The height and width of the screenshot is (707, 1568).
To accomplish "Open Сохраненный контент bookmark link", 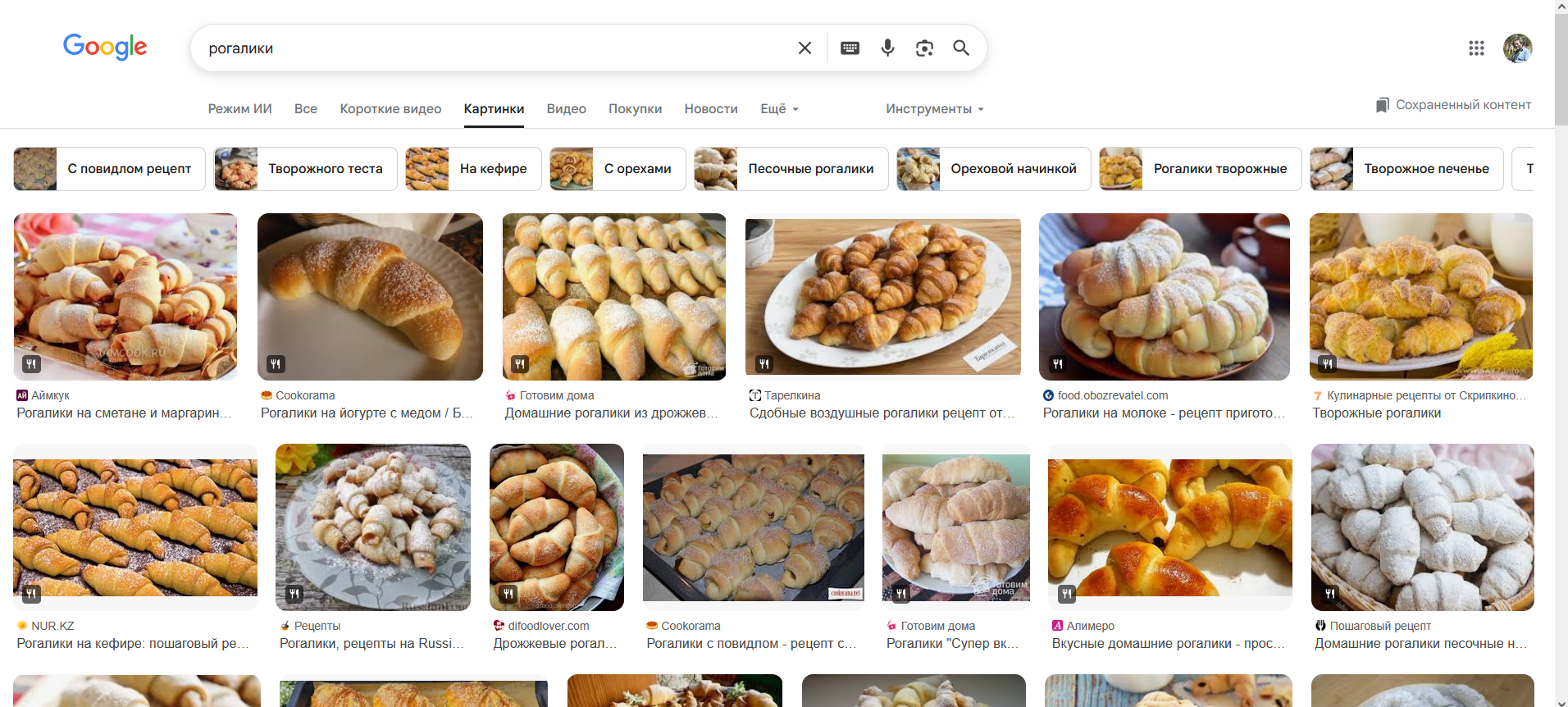I will point(1453,105).
